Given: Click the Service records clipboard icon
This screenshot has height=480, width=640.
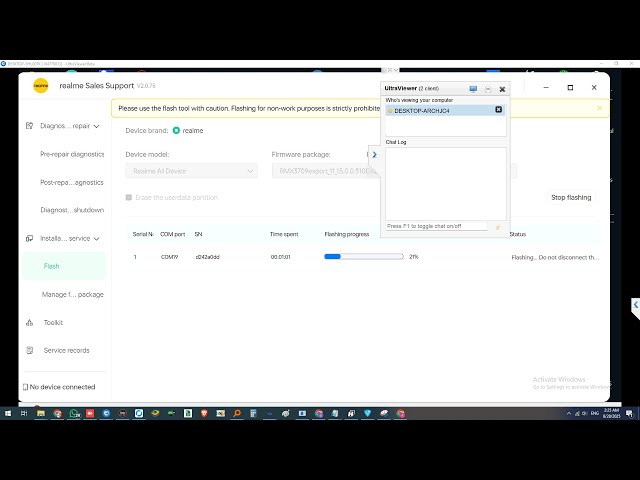Looking at the screenshot, I should coord(29,350).
